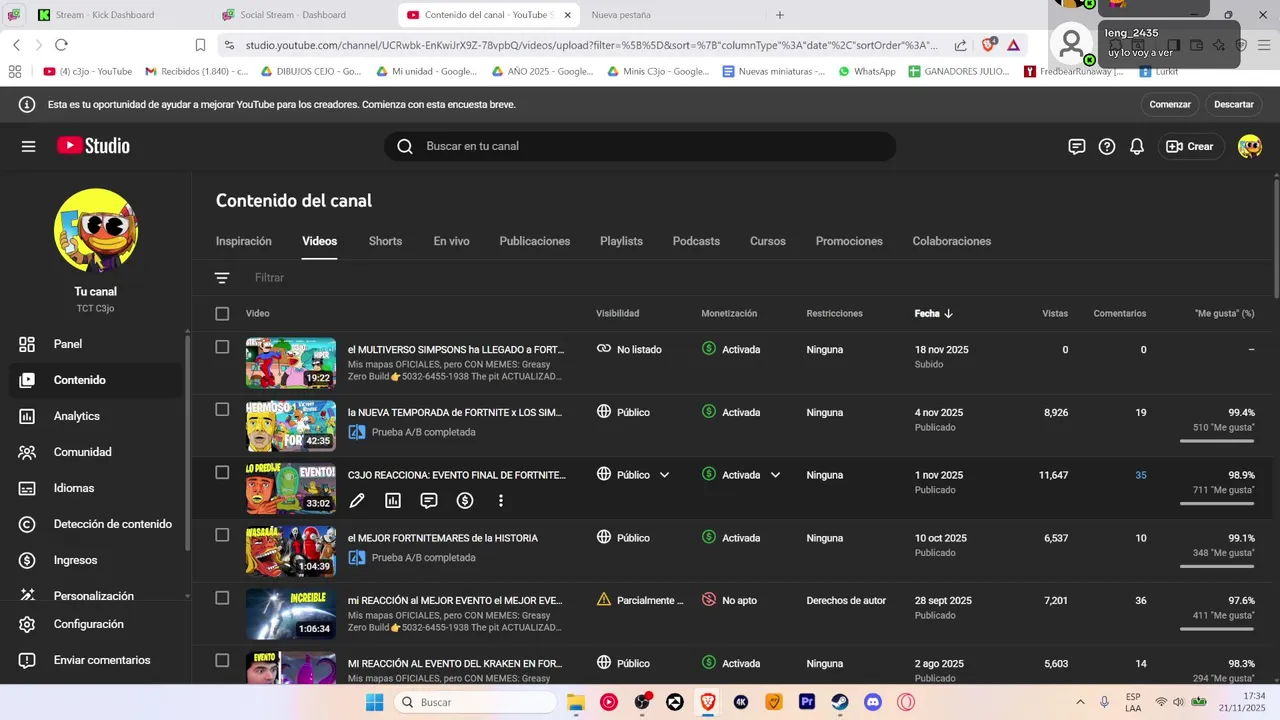Open Premiere Pro from the taskbar
The width and height of the screenshot is (1280, 720).
807,702
